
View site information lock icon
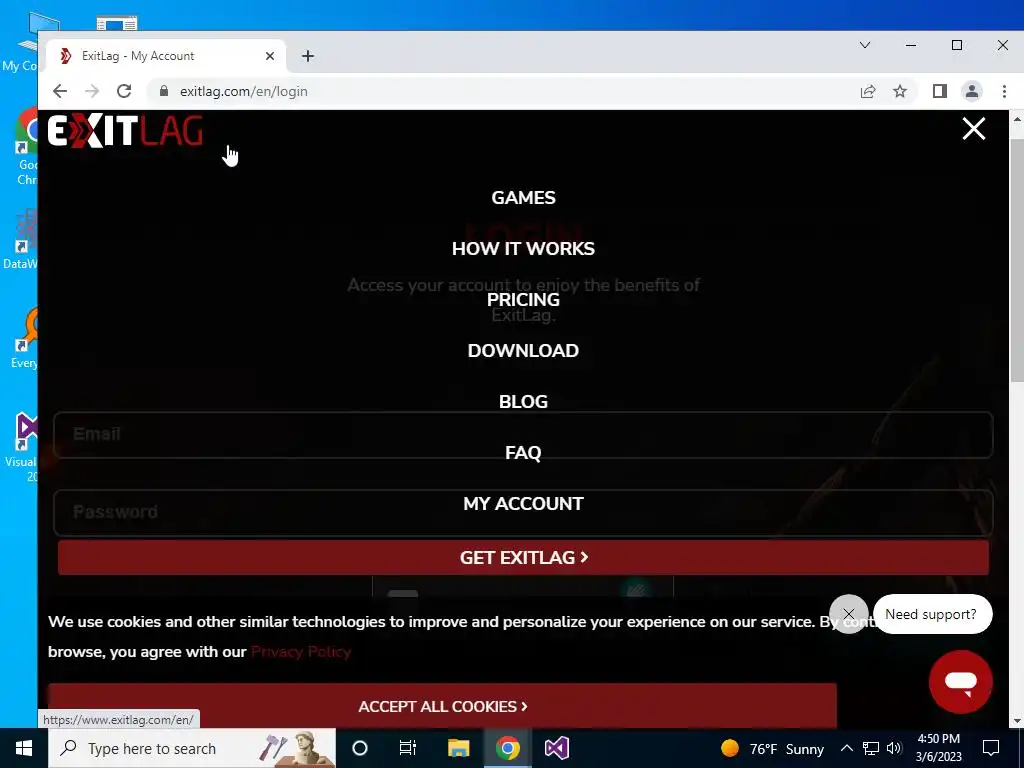click(164, 91)
